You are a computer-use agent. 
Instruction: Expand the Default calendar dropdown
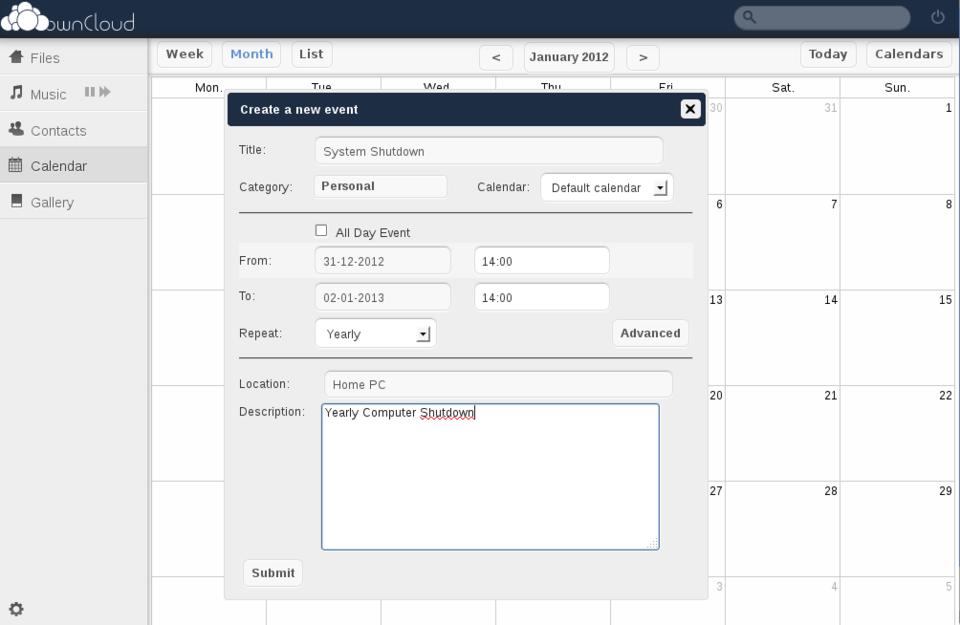606,187
